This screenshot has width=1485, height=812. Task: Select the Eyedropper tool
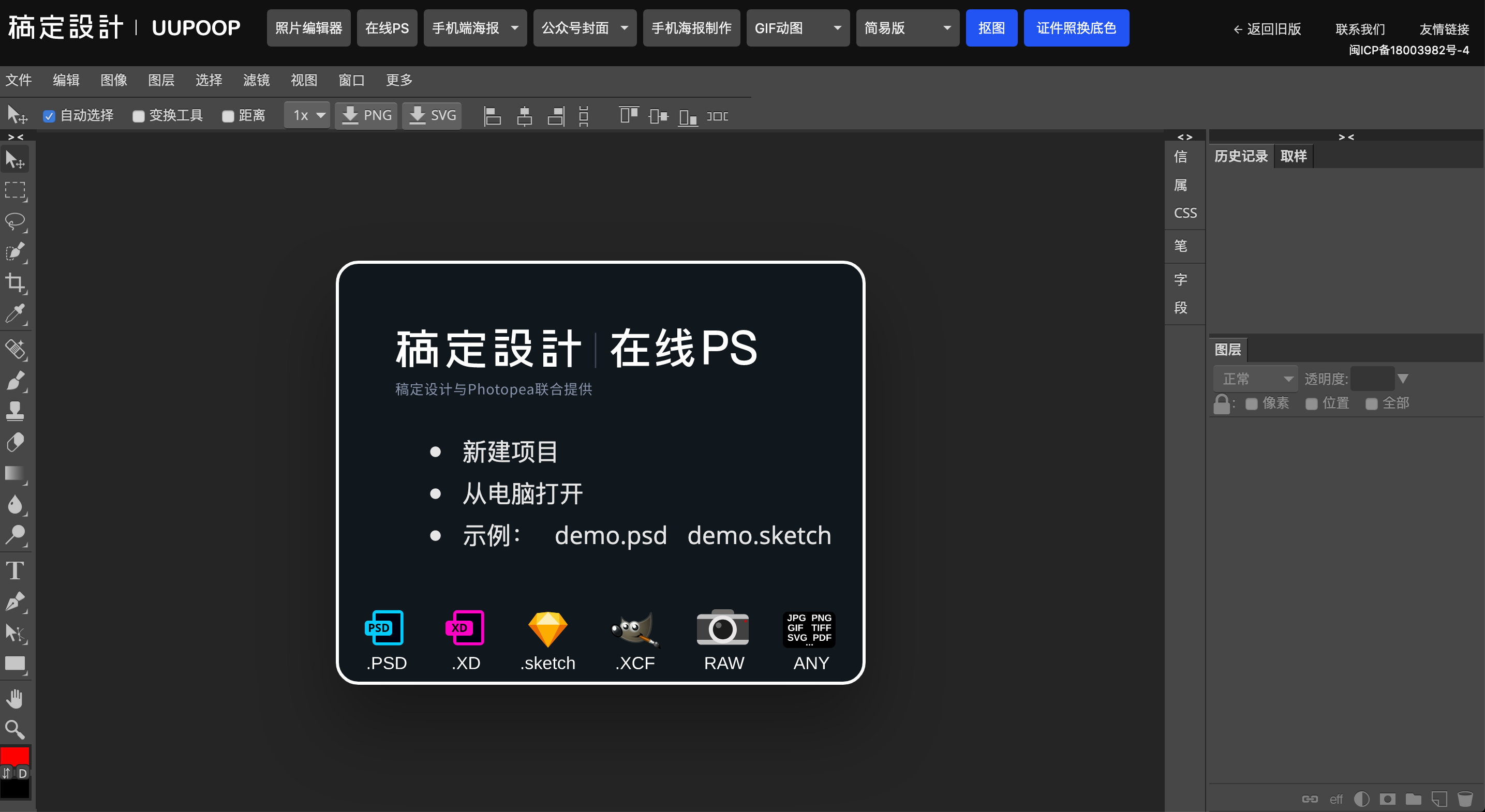[x=15, y=313]
